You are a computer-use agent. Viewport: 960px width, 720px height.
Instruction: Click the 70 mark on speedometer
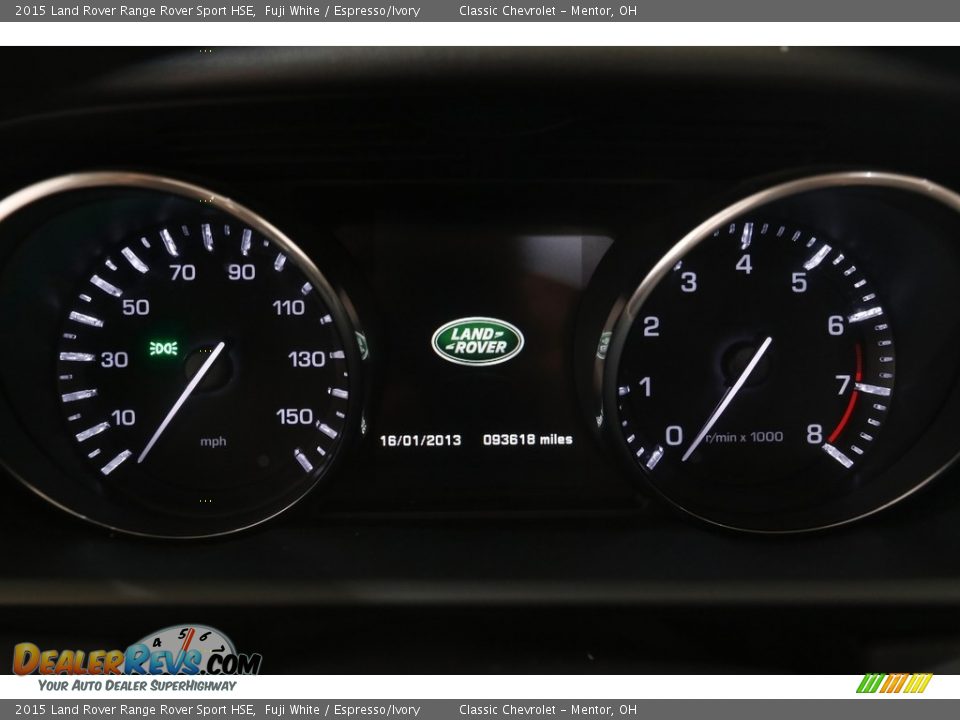point(182,272)
